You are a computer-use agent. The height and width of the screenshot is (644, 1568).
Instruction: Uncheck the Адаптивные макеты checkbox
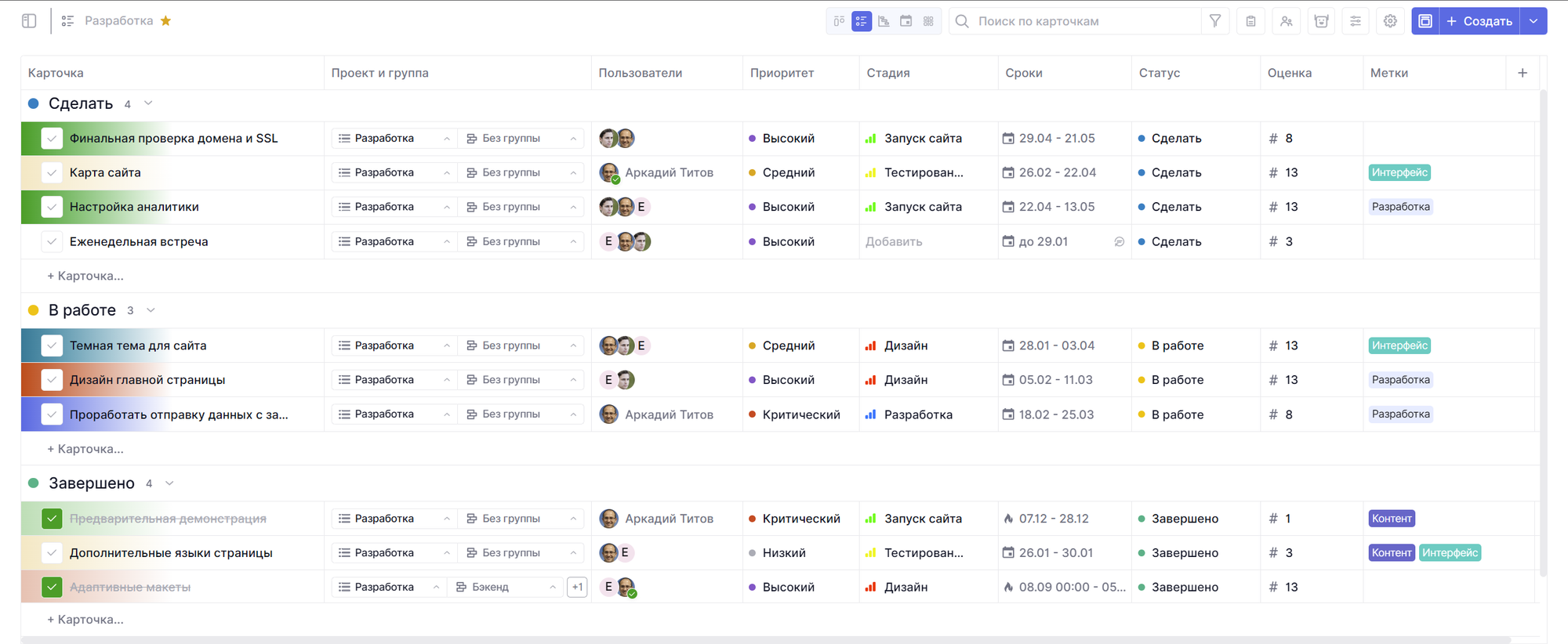pos(52,587)
